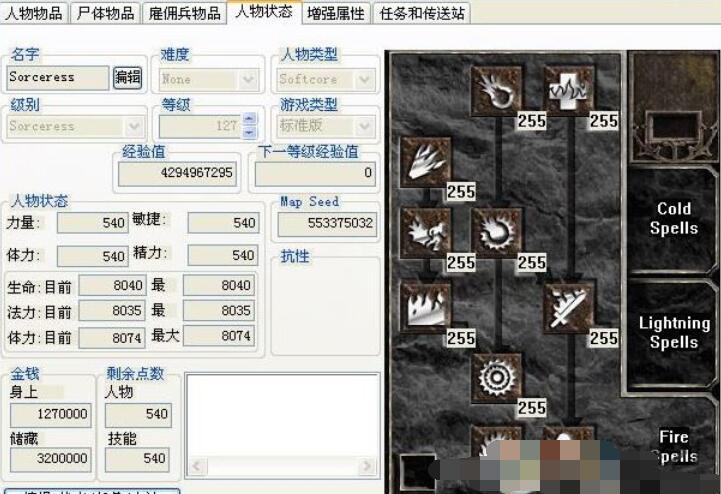Image resolution: width=721 pixels, height=494 pixels.
Task: Click the 法力 maximum field 8035
Action: click(219, 311)
